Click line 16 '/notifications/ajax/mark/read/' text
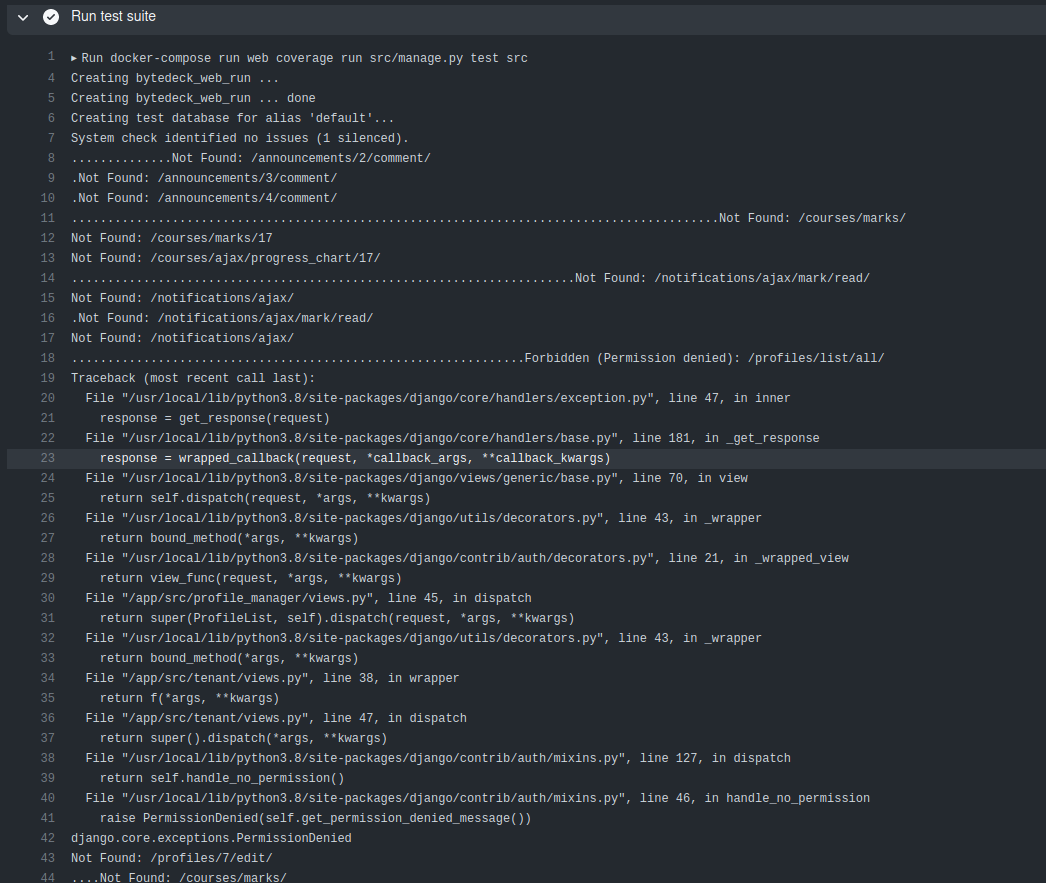 pos(266,318)
